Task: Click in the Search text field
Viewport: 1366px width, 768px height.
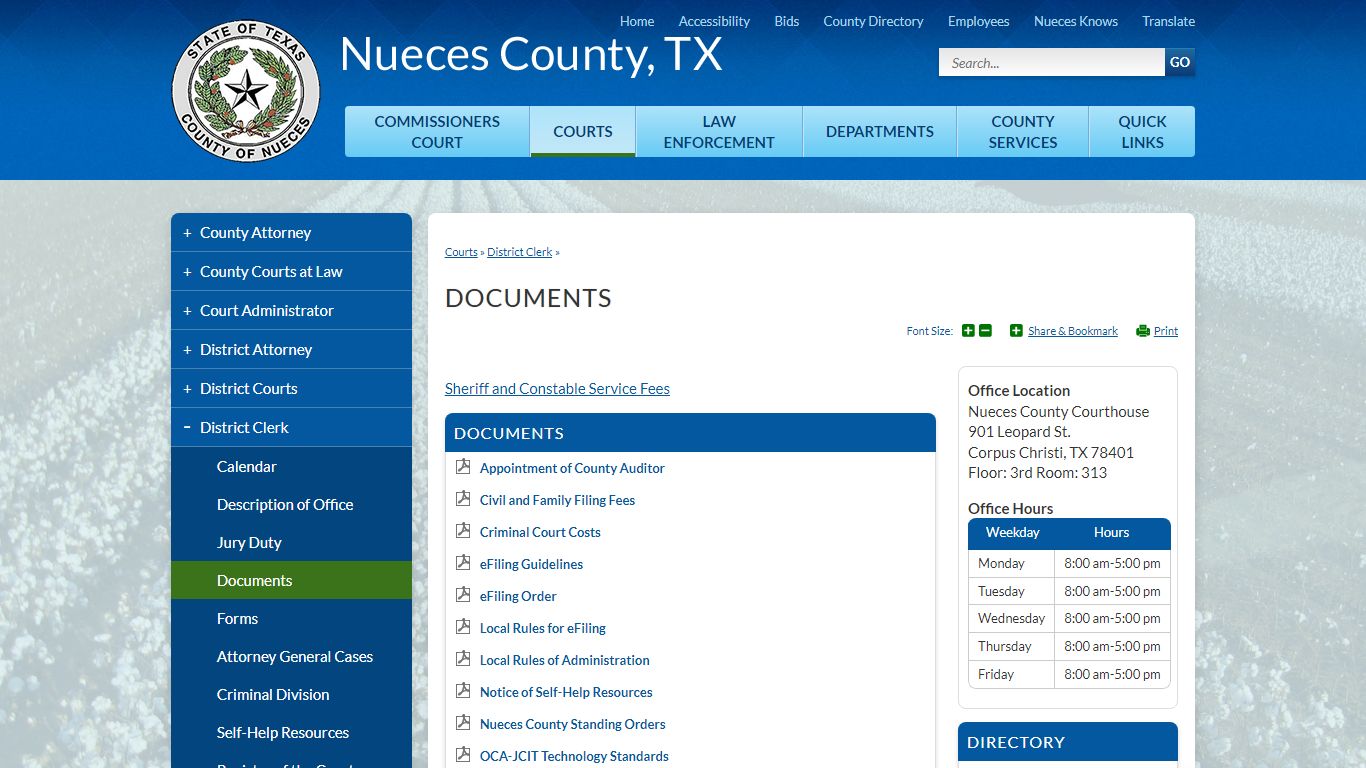Action: click(x=1052, y=62)
